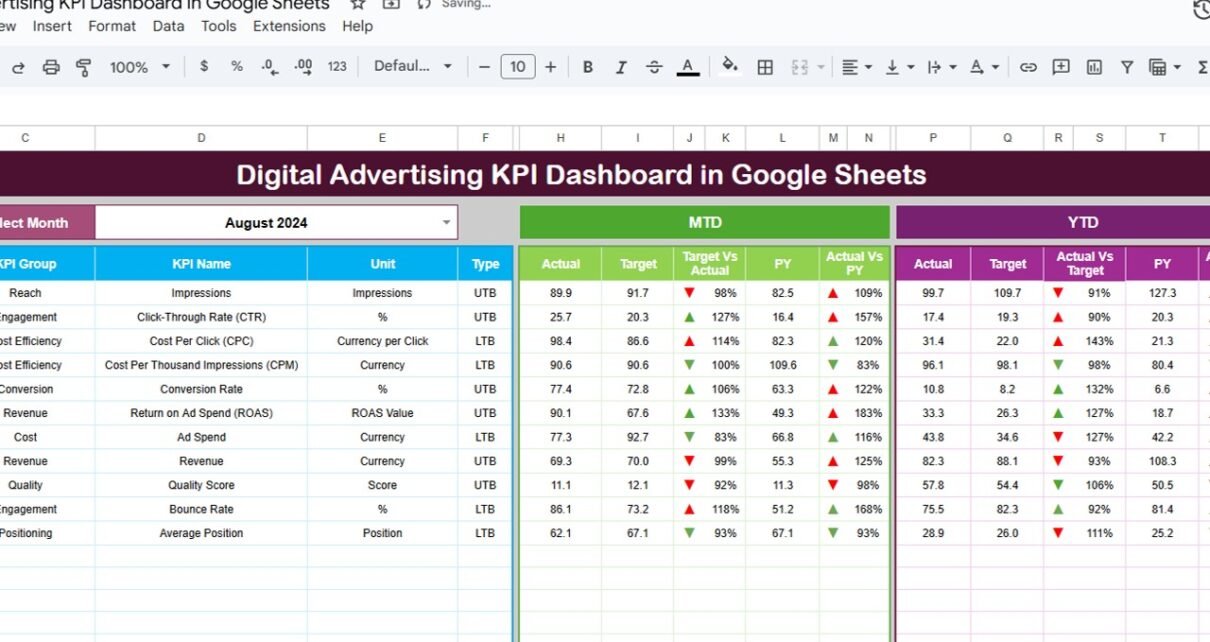This screenshot has width=1210, height=642.
Task: Click the cloud sync status icon near Saving
Action: [424, 4]
